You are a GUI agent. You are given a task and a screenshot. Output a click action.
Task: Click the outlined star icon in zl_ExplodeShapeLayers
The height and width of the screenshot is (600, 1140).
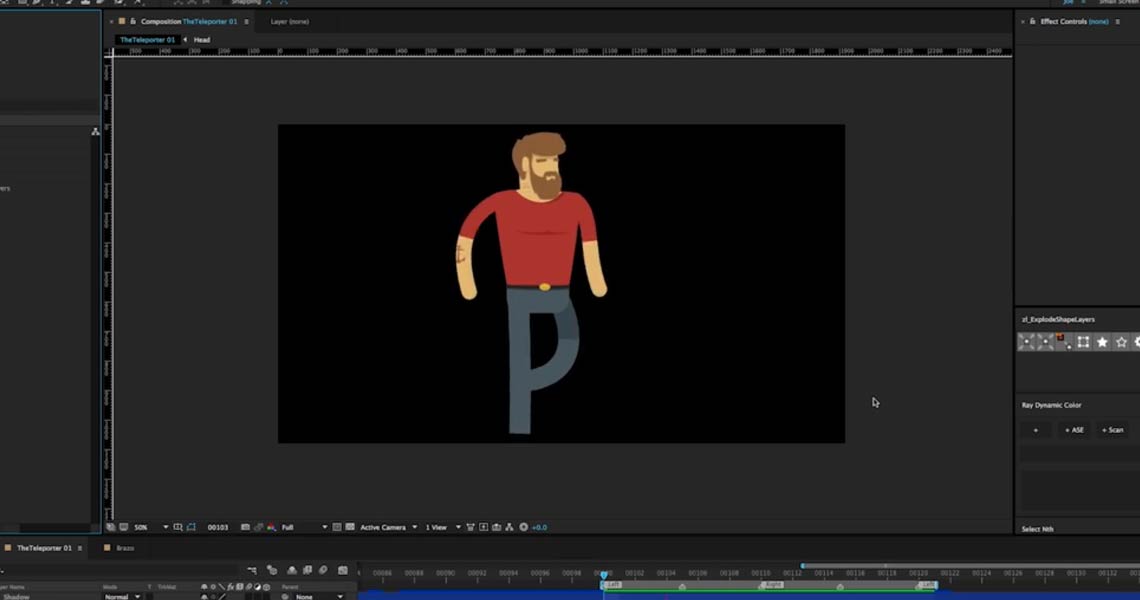pyautogui.click(x=1121, y=342)
